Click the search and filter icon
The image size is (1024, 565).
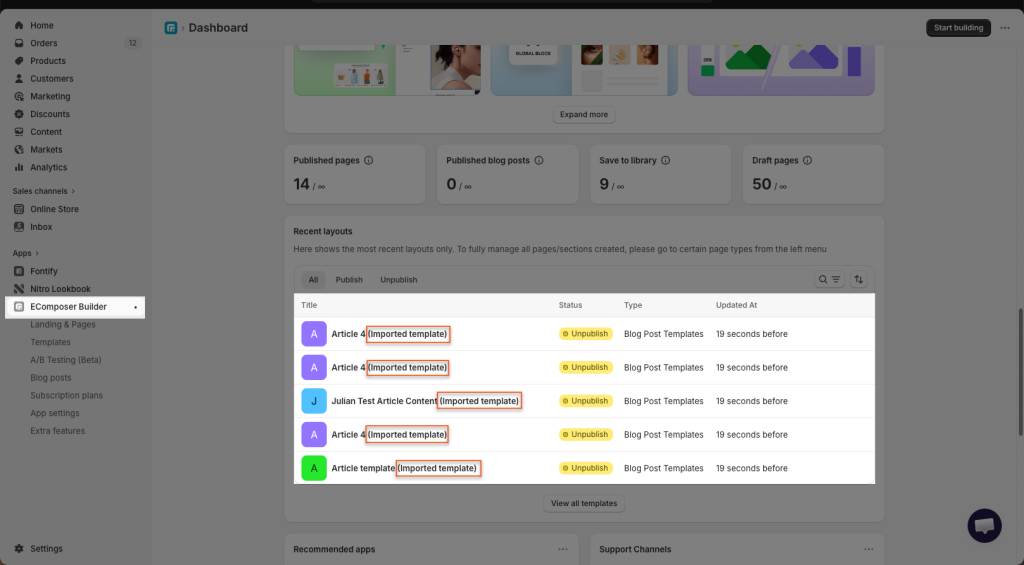click(x=829, y=280)
